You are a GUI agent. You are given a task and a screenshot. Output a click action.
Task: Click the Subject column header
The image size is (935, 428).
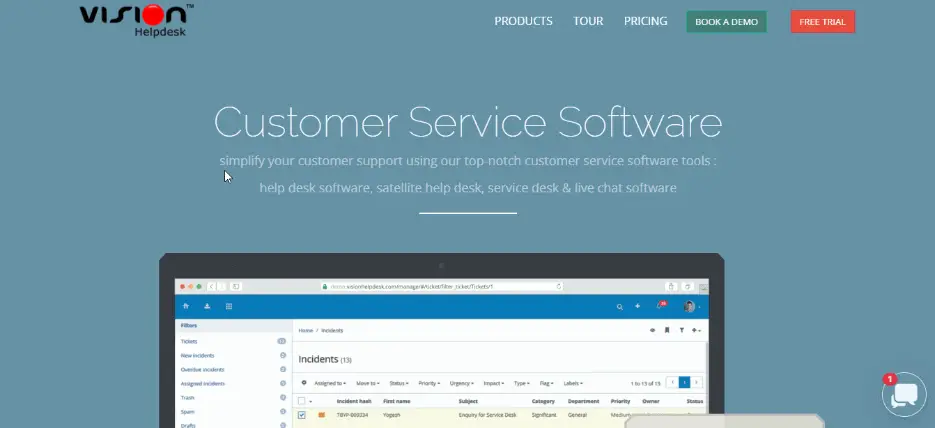[468, 401]
